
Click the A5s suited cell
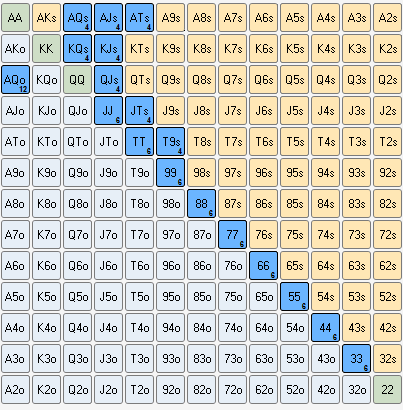point(294,18)
